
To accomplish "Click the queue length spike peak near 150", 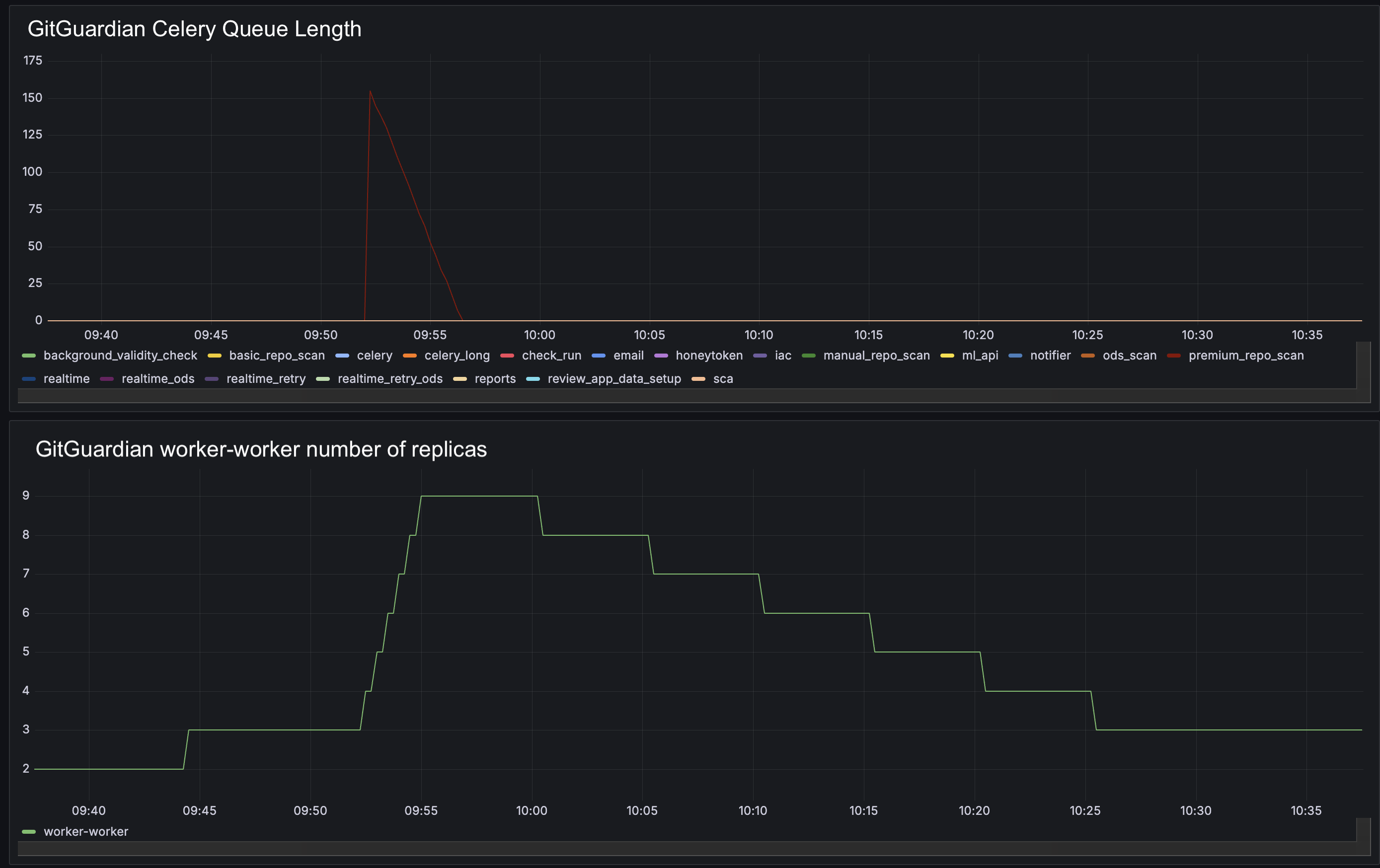I will point(370,92).
